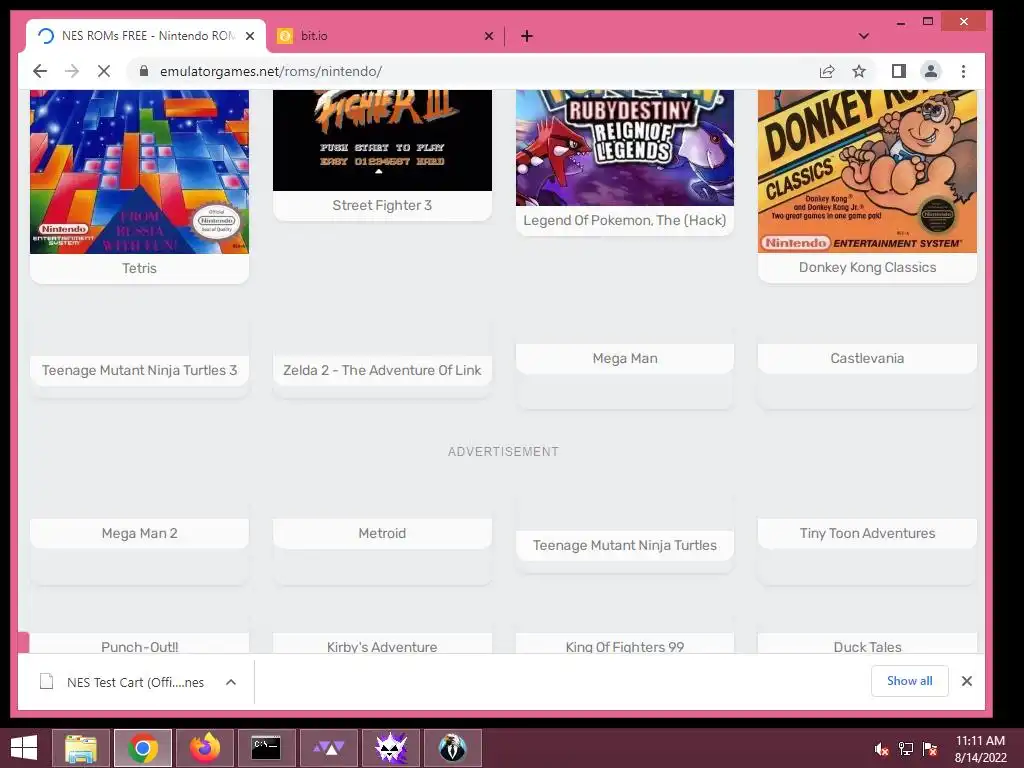Close the downloads bar
1024x768 pixels.
tap(967, 681)
